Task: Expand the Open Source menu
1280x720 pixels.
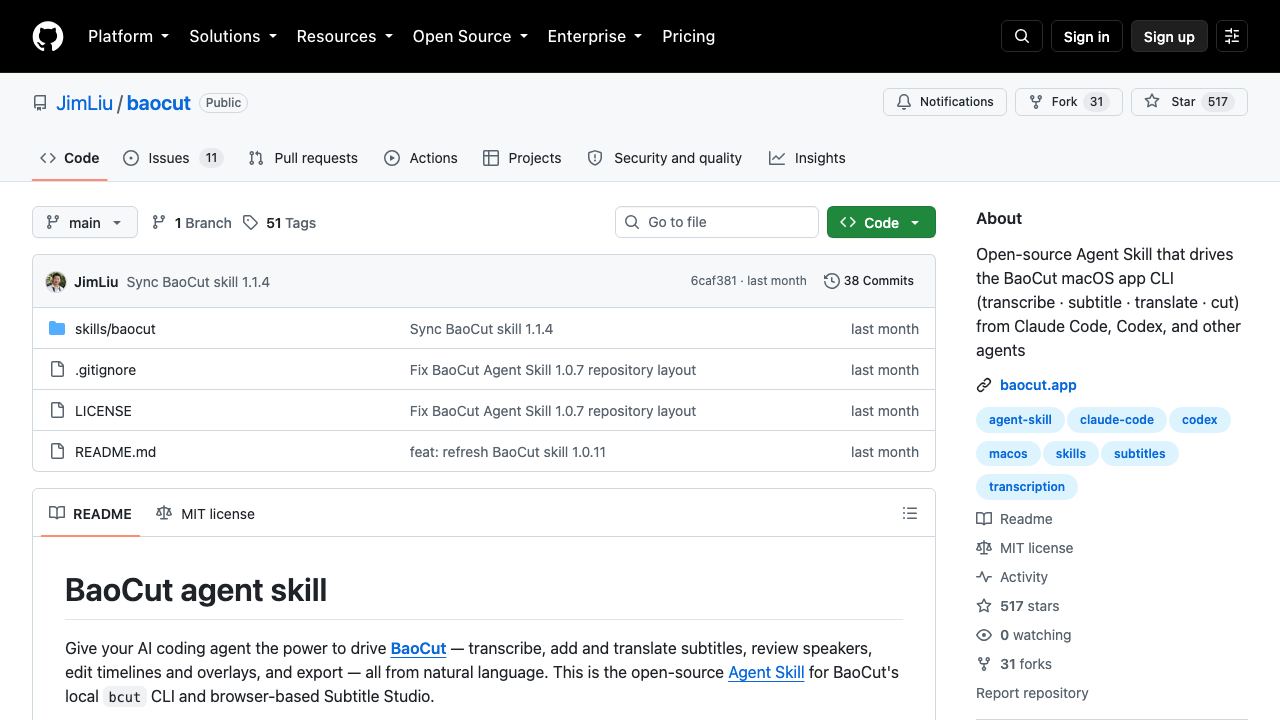Action: pyautogui.click(x=470, y=36)
